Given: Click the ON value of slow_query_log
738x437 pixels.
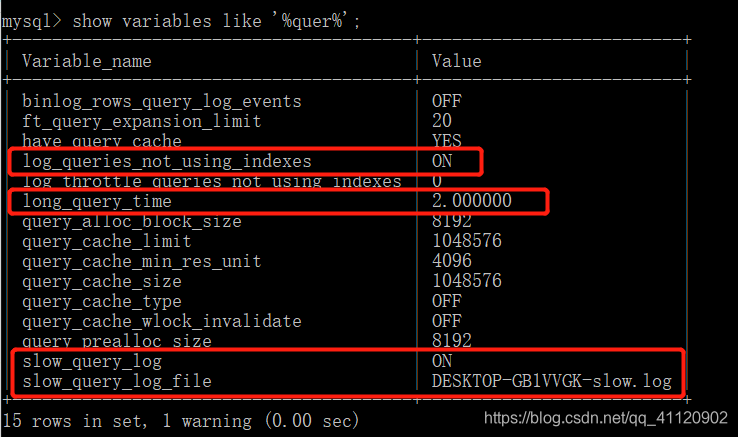Looking at the screenshot, I should (x=442, y=361).
